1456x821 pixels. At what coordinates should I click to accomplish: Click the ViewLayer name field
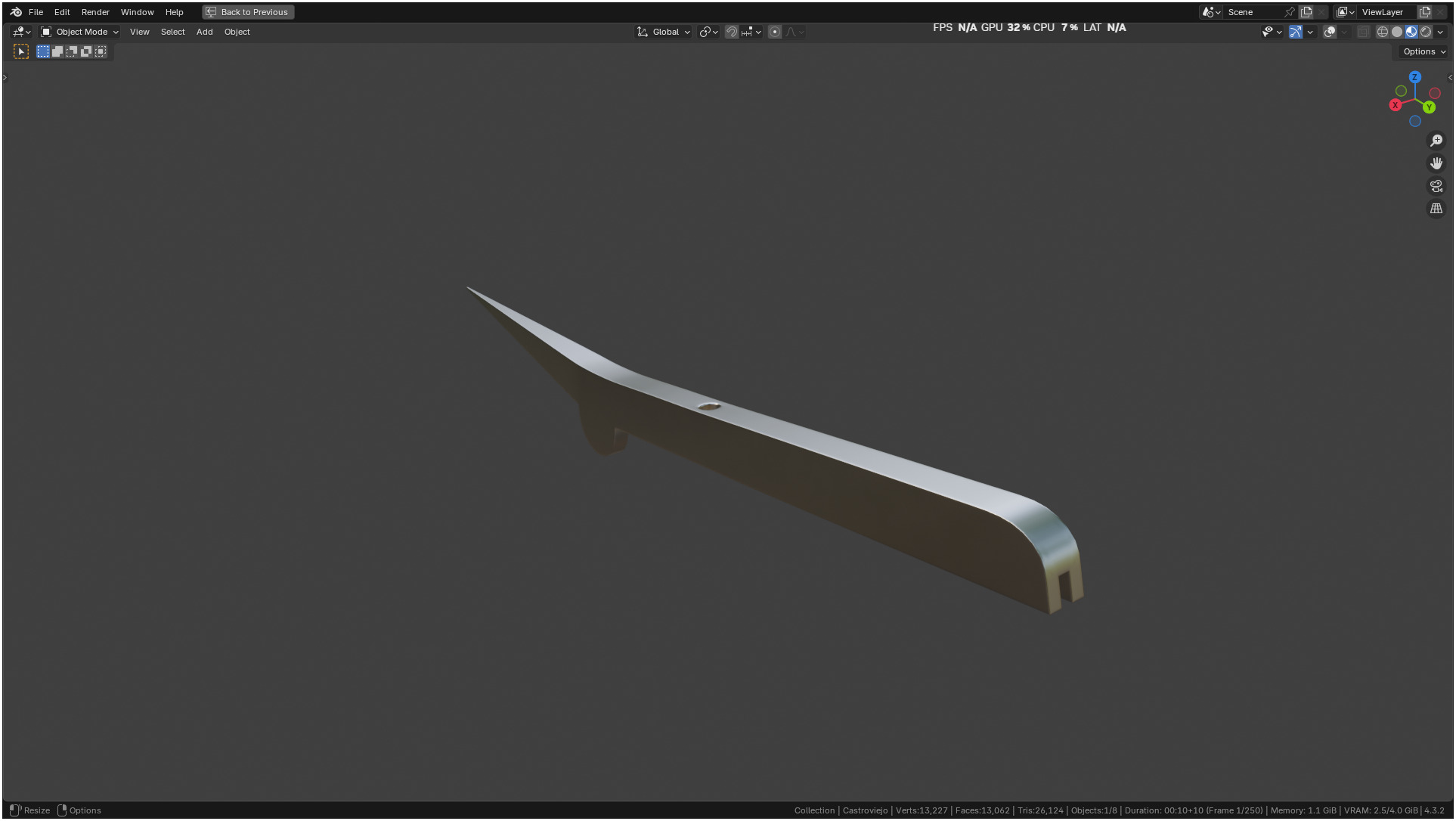point(1386,12)
